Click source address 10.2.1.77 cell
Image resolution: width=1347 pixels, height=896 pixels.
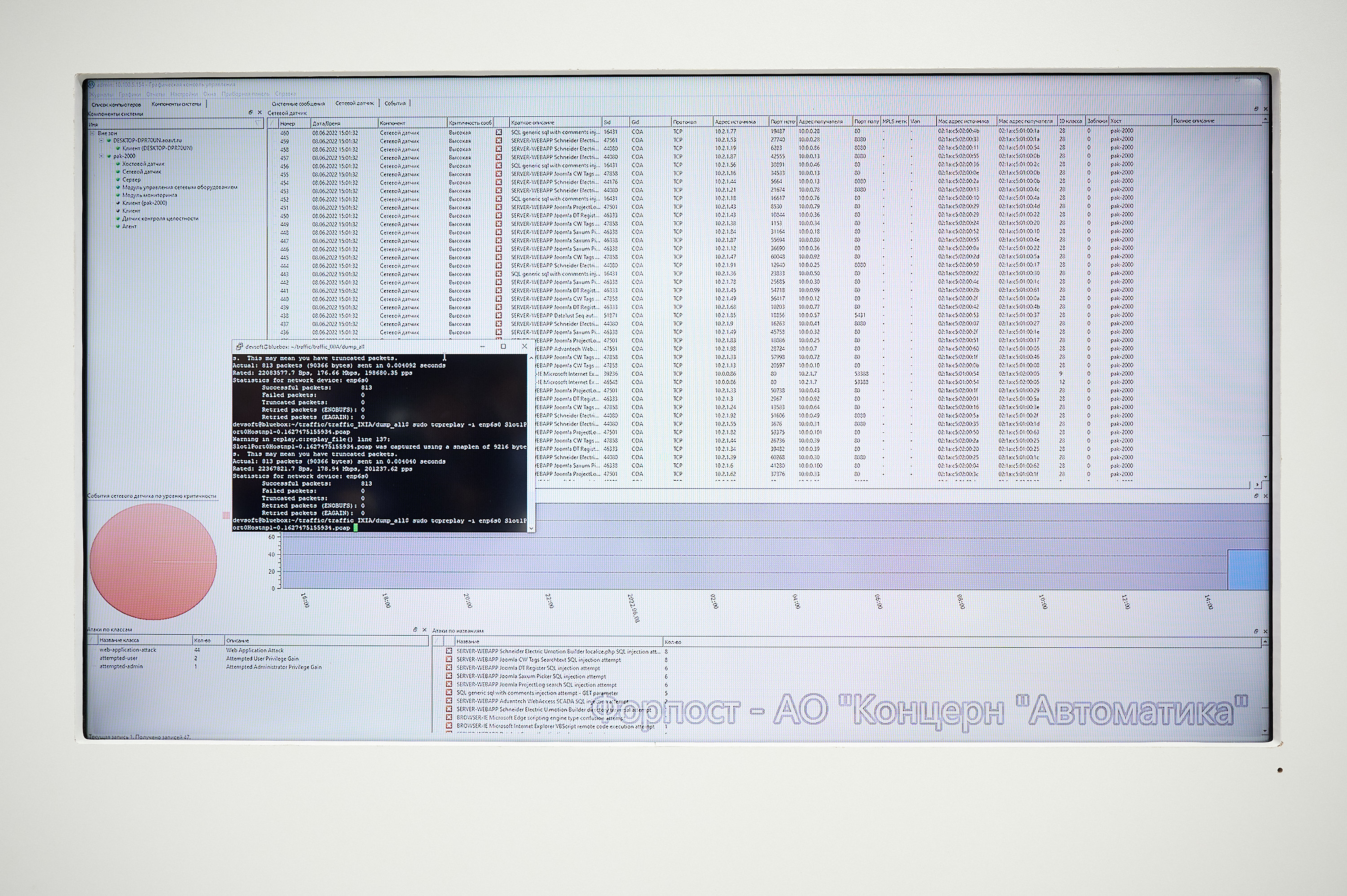(726, 132)
